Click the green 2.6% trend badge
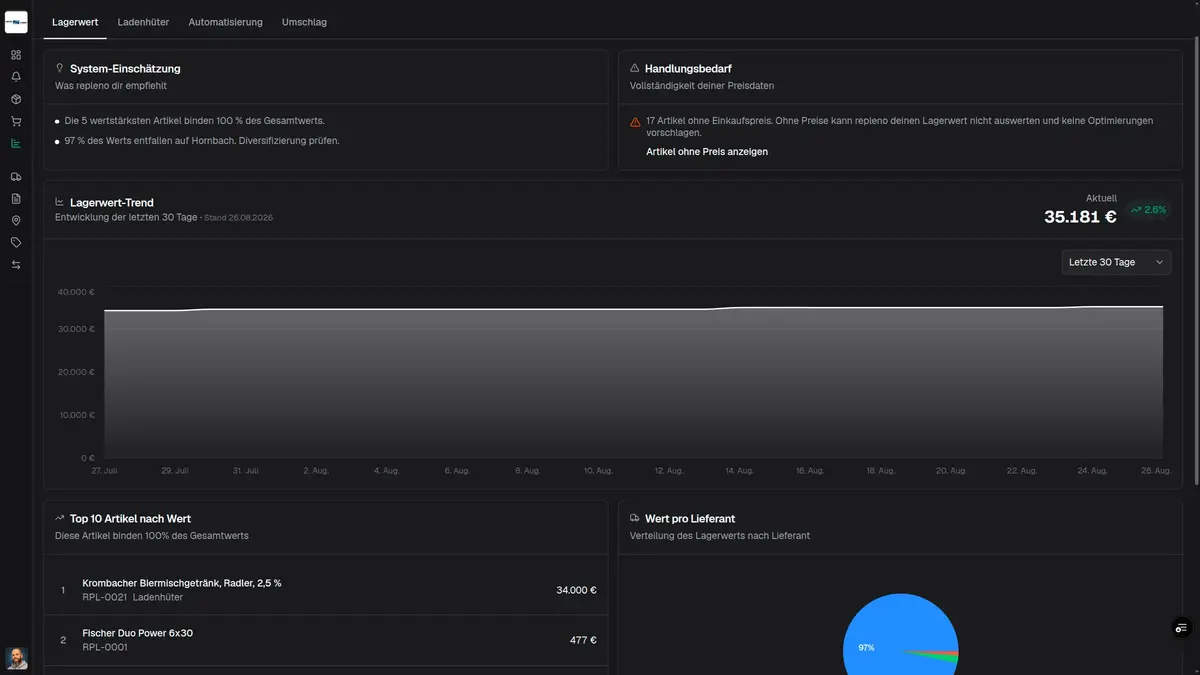The image size is (1200, 675). tap(1148, 210)
